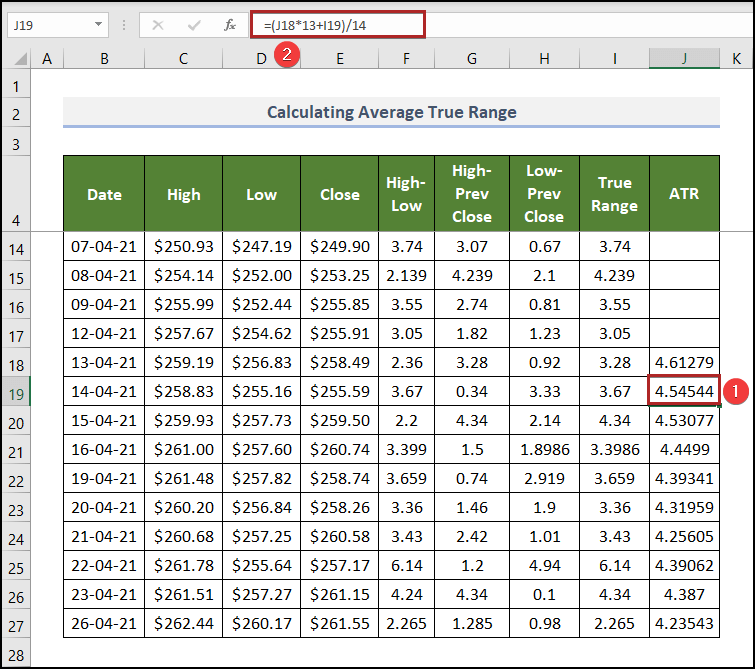Viewport: 755px width, 669px height.
Task: Click the High-Low header cell
Action: pyautogui.click(x=406, y=194)
